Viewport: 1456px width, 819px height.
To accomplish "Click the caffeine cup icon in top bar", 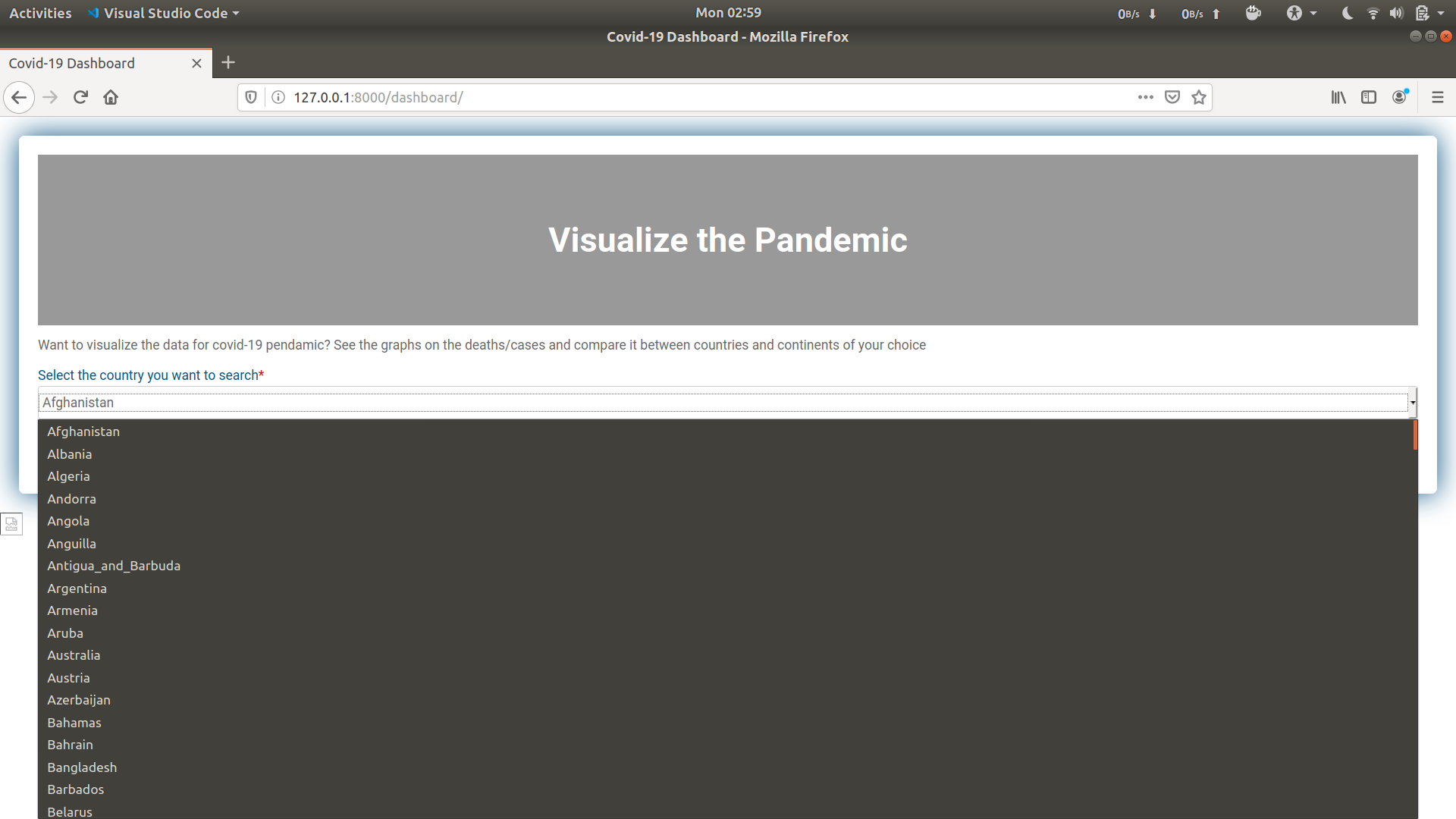I will point(1253,13).
